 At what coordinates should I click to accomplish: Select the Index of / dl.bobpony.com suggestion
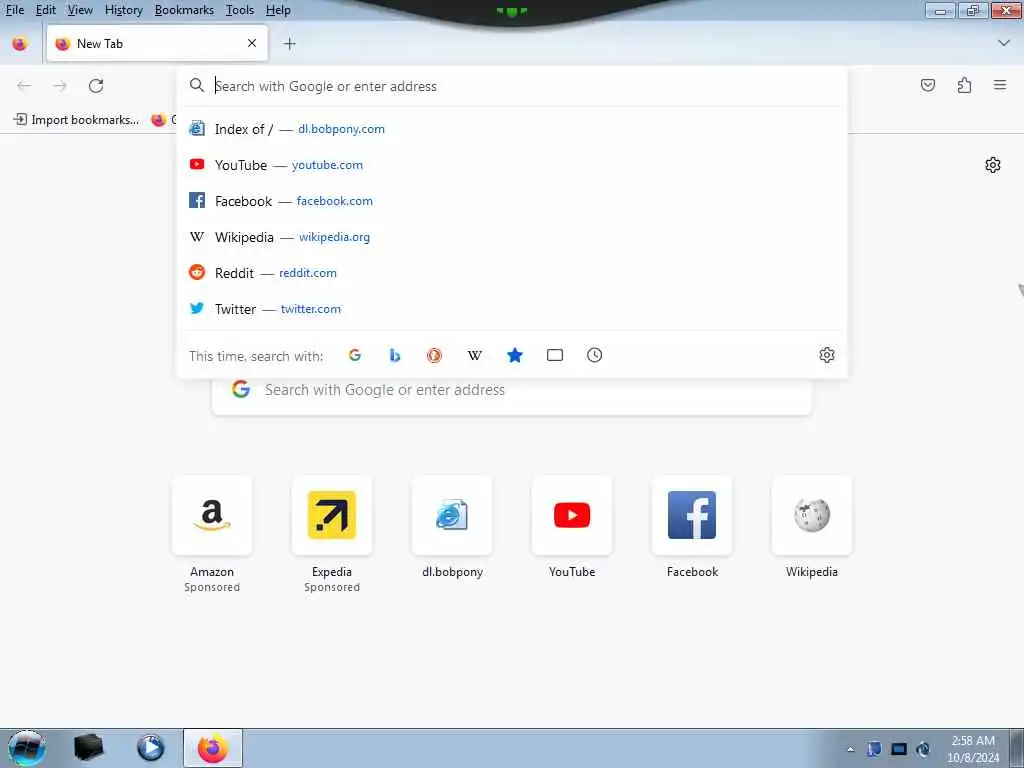(x=512, y=129)
